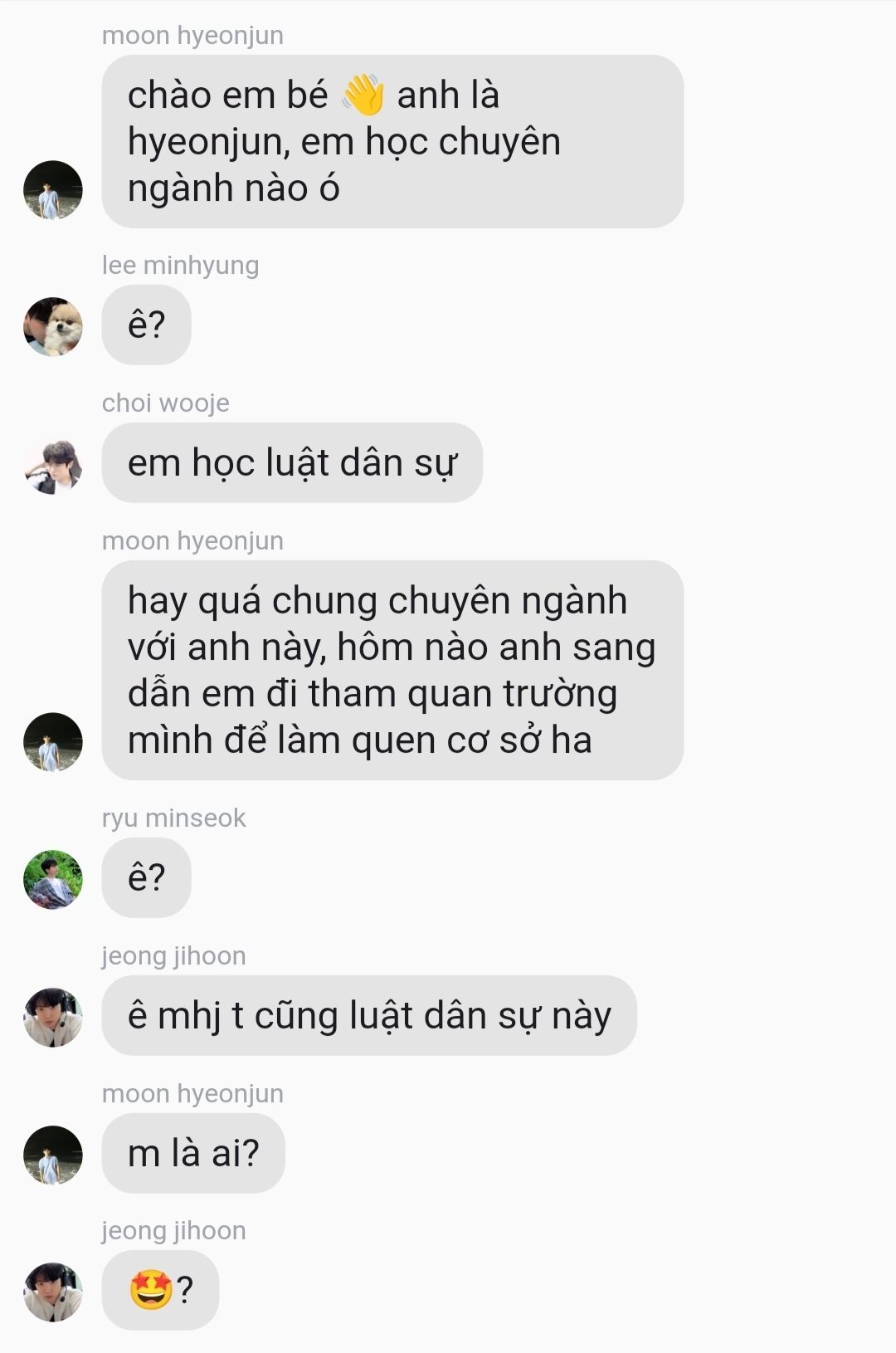Select message 'em học luật dân sự'
This screenshot has width=896, height=1353.
click(292, 462)
